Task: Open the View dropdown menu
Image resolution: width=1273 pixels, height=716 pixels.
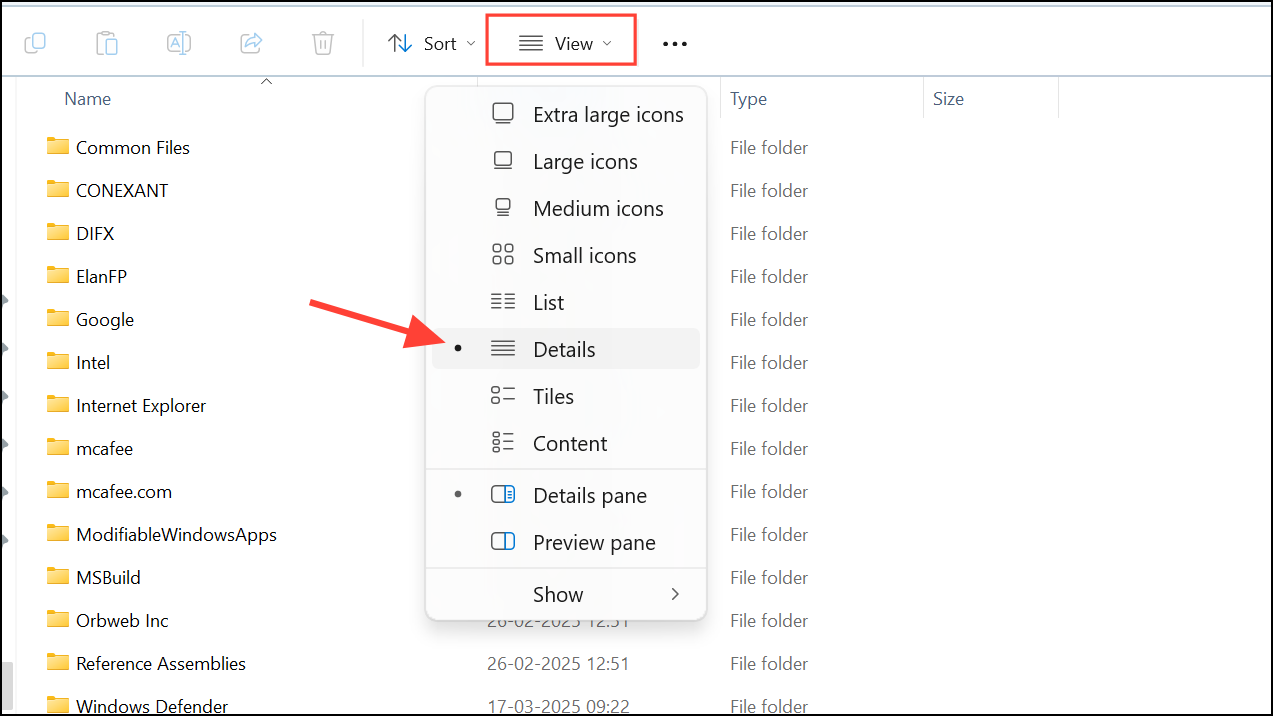Action: coord(560,40)
